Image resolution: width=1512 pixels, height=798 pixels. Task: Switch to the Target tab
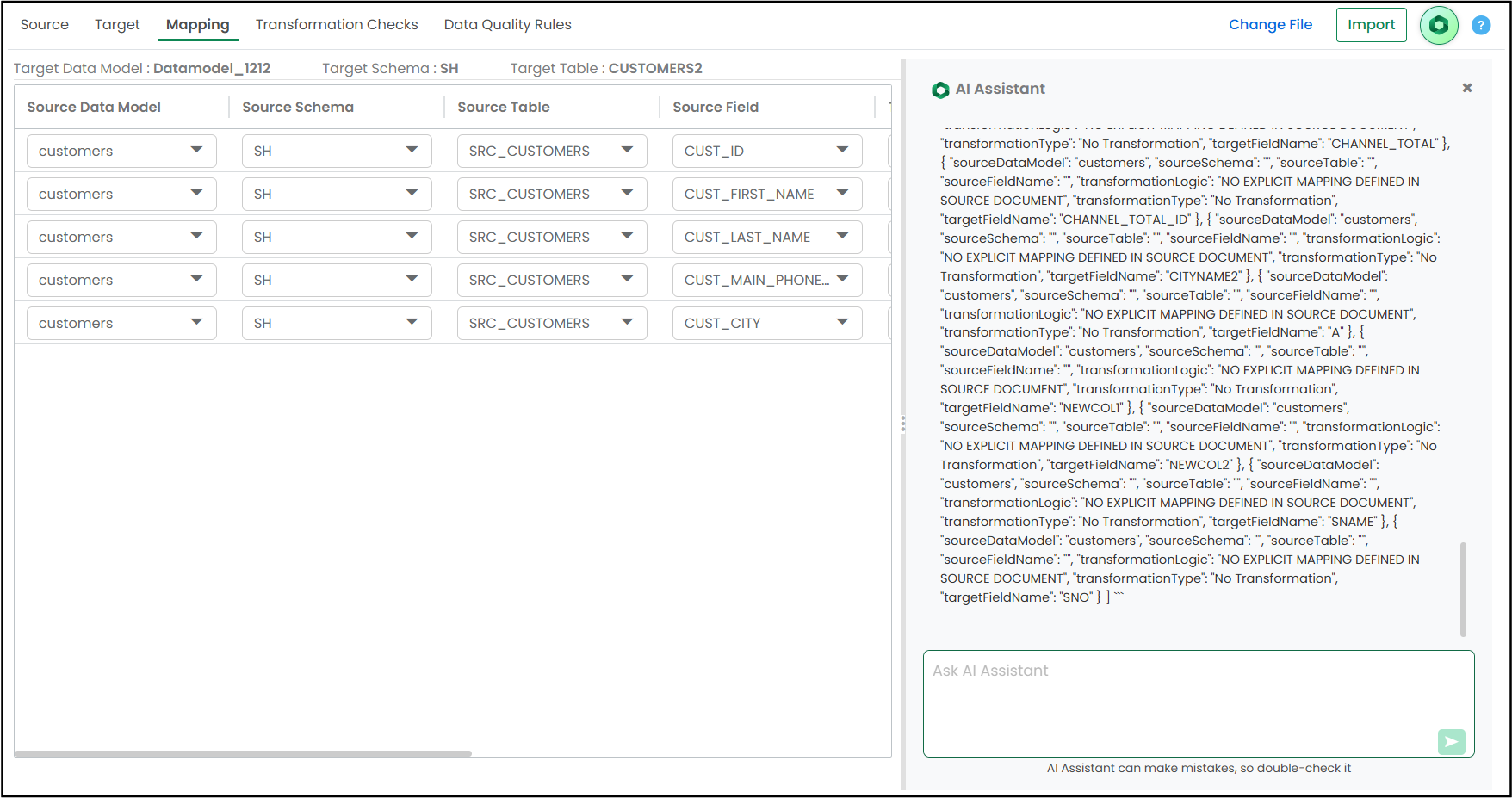click(x=117, y=24)
